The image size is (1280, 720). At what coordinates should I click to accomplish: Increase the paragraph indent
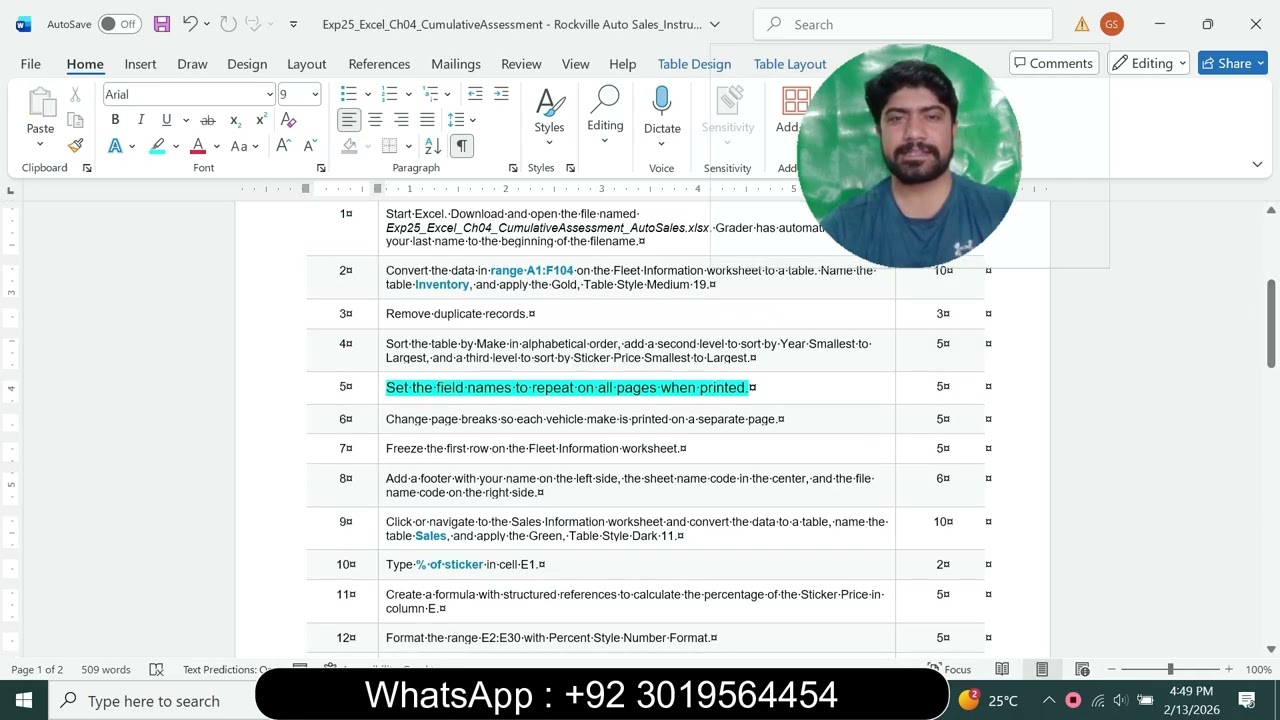click(x=501, y=94)
